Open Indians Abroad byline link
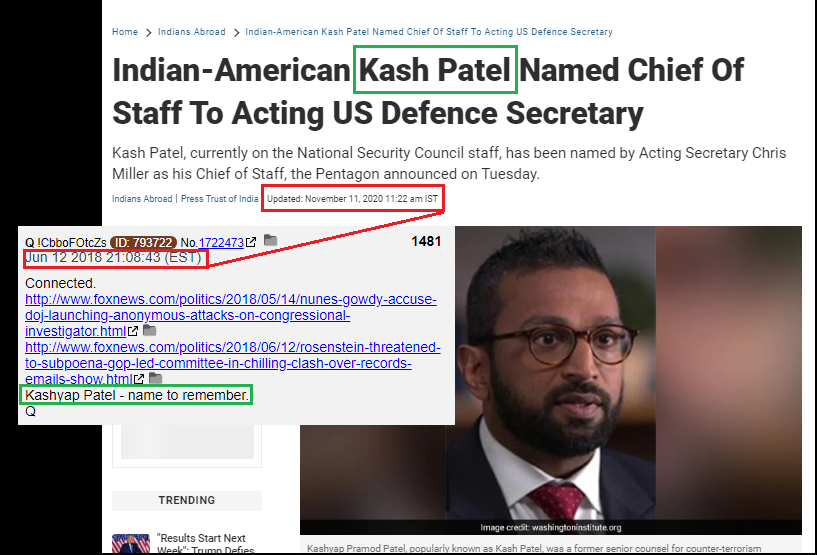Image resolution: width=817 pixels, height=555 pixels. click(x=142, y=199)
